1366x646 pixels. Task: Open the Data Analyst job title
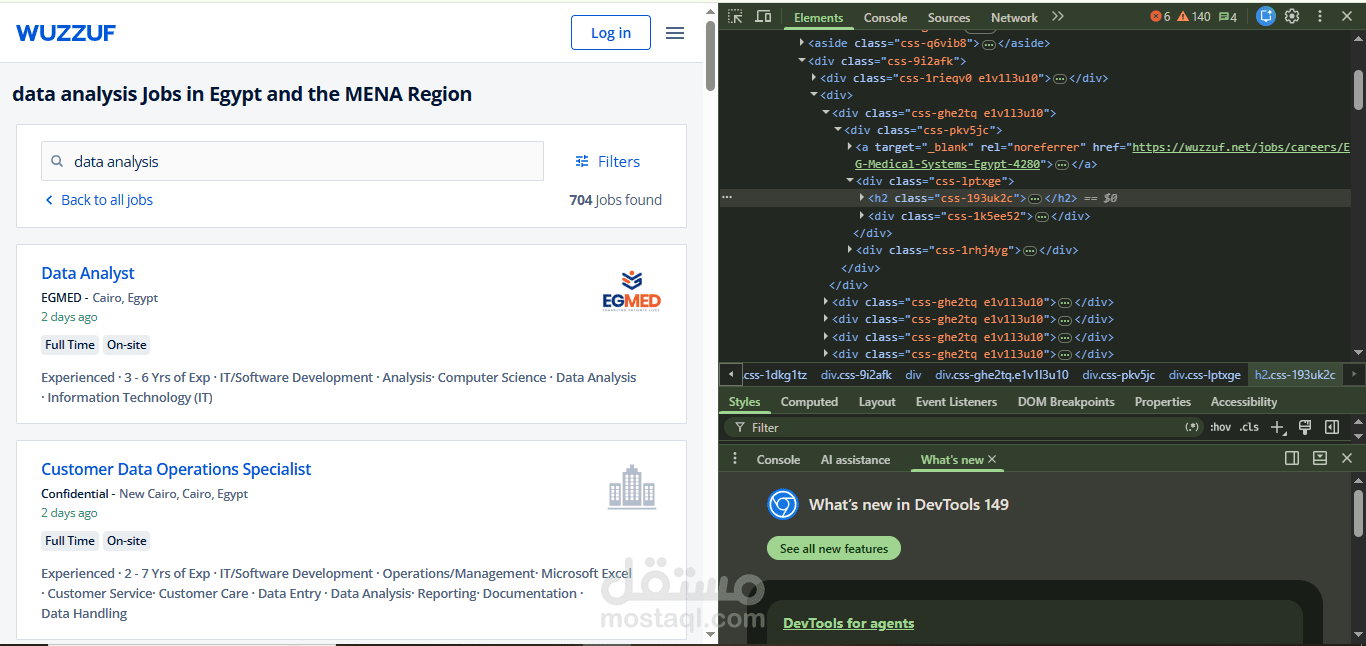click(88, 273)
